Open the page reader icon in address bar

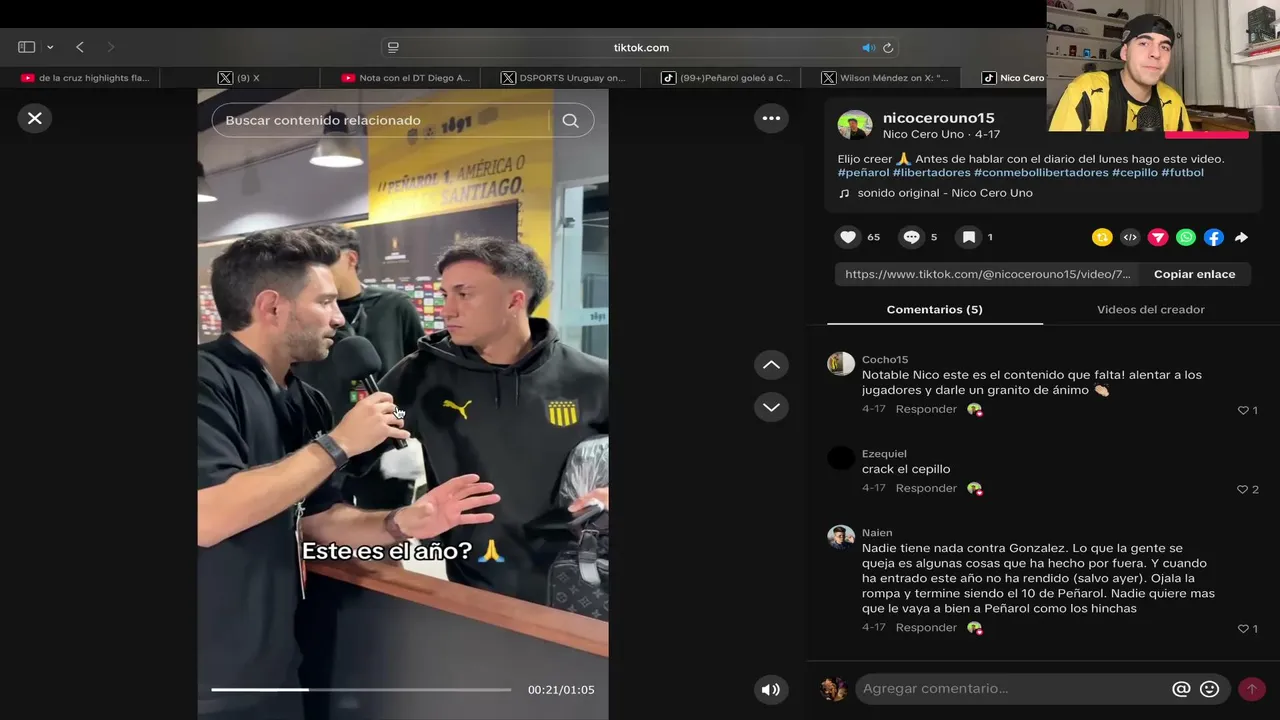[393, 47]
